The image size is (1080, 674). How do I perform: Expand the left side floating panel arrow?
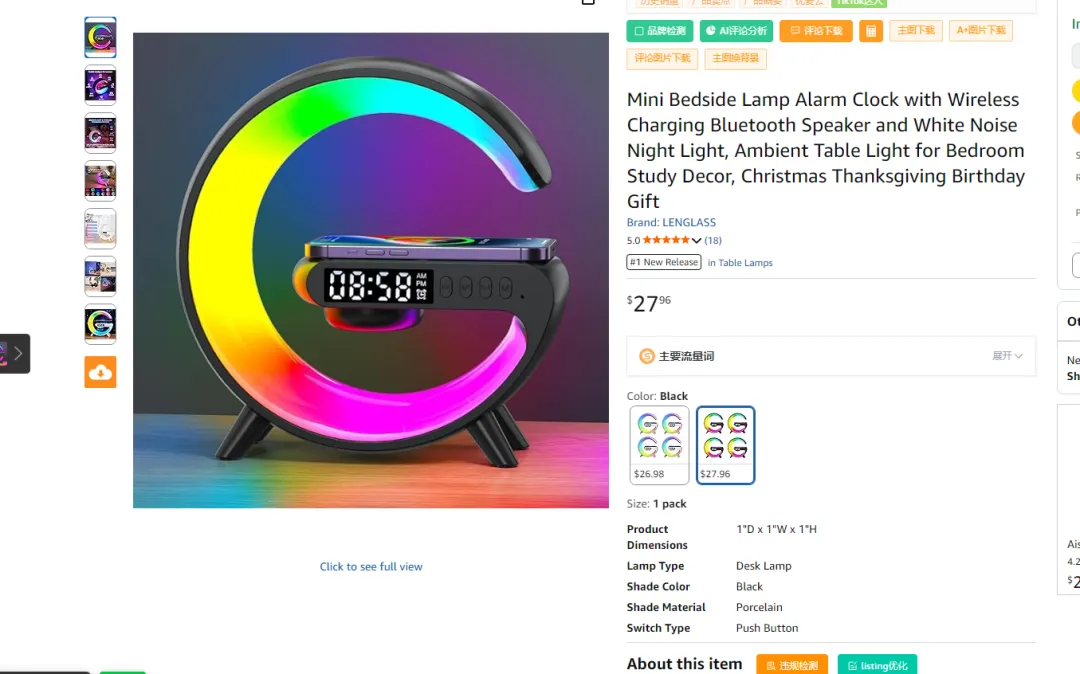pos(17,353)
